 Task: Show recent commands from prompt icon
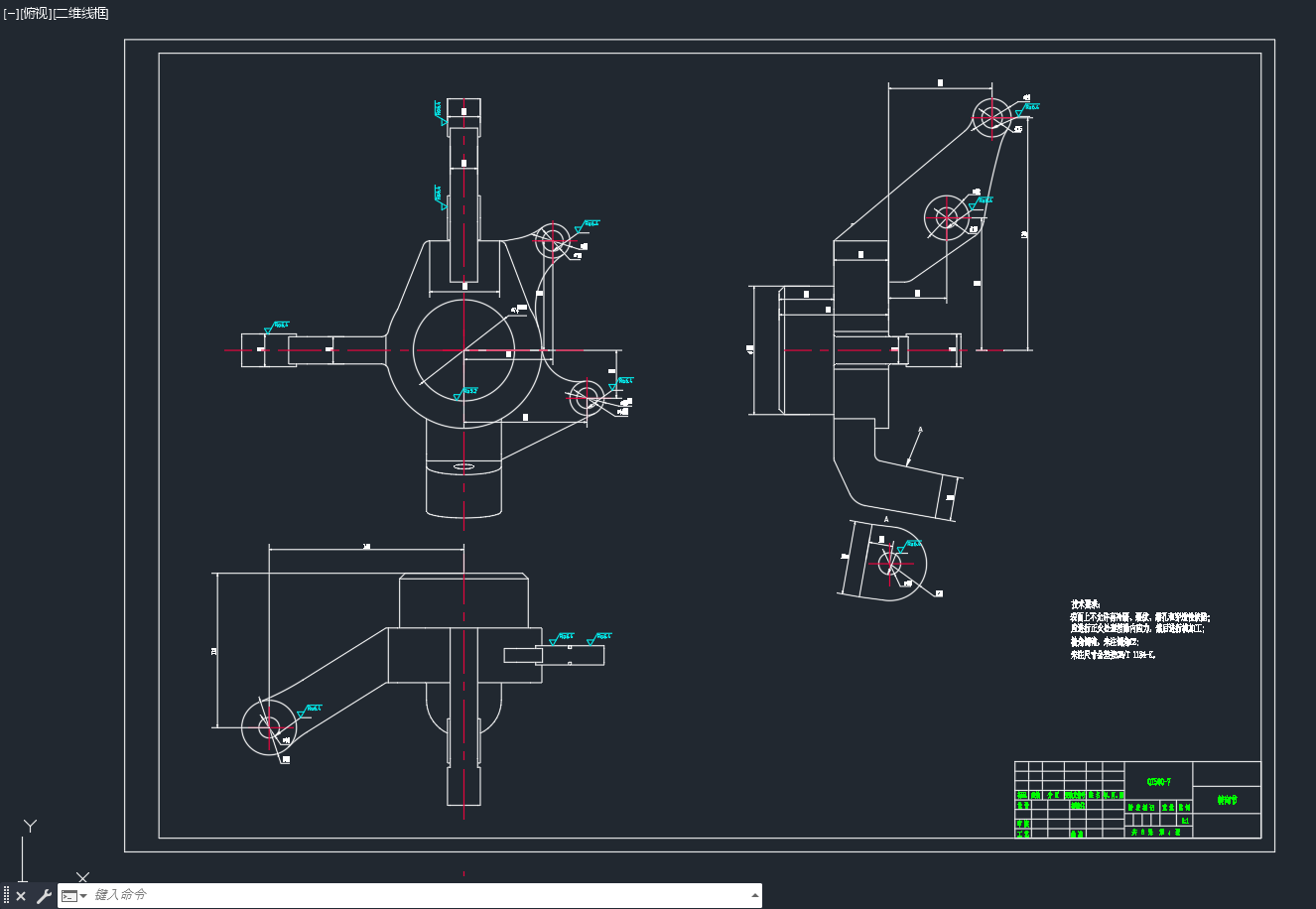pyautogui.click(x=73, y=896)
